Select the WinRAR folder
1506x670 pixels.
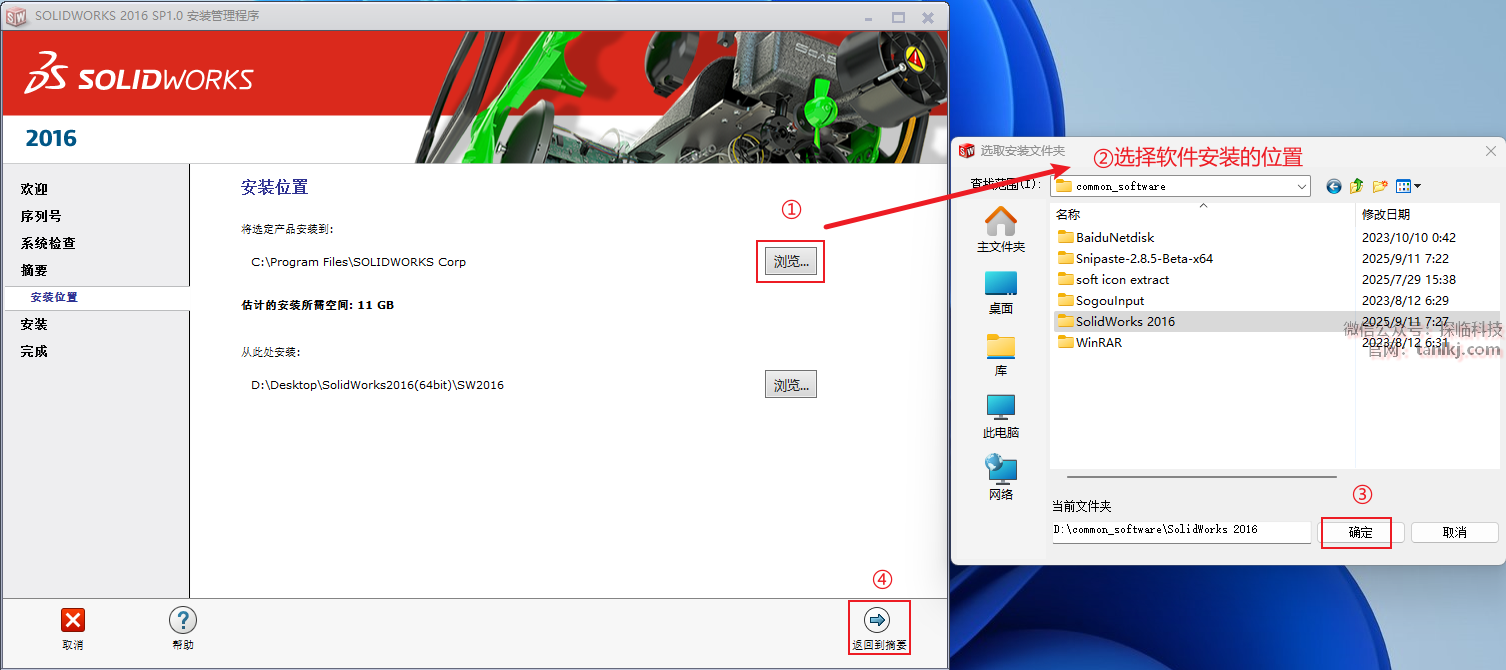(1090, 343)
